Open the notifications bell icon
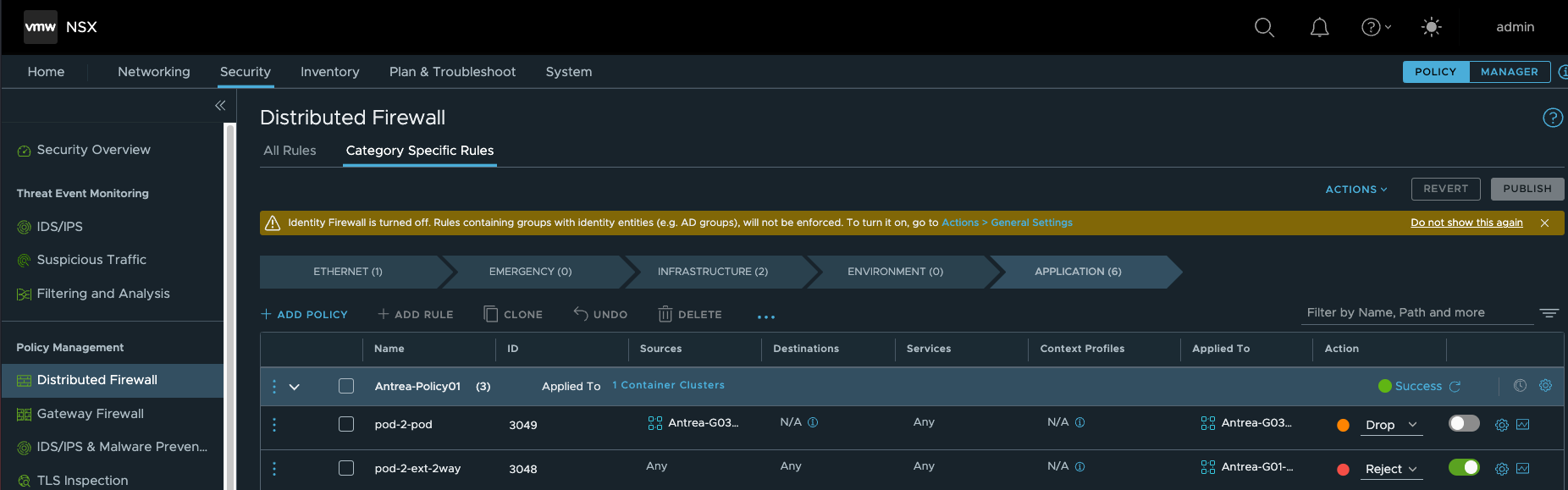This screenshot has width=1568, height=490. (x=1319, y=27)
